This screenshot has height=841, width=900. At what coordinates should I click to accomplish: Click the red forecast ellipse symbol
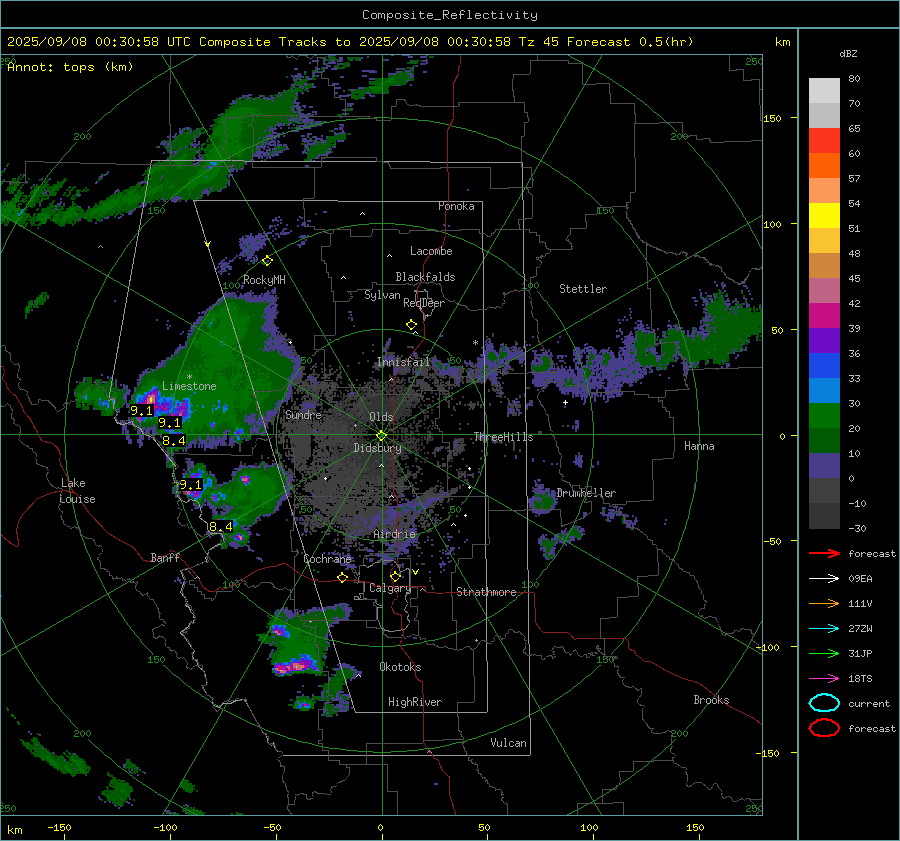[824, 728]
